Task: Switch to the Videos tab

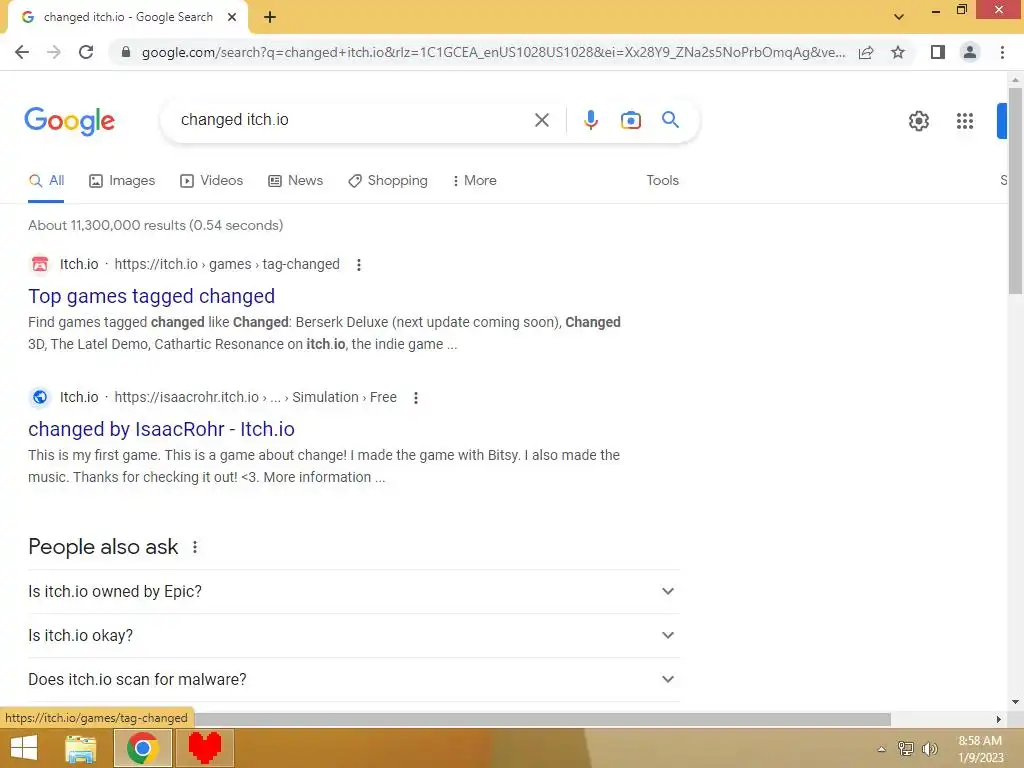Action: 212,181
